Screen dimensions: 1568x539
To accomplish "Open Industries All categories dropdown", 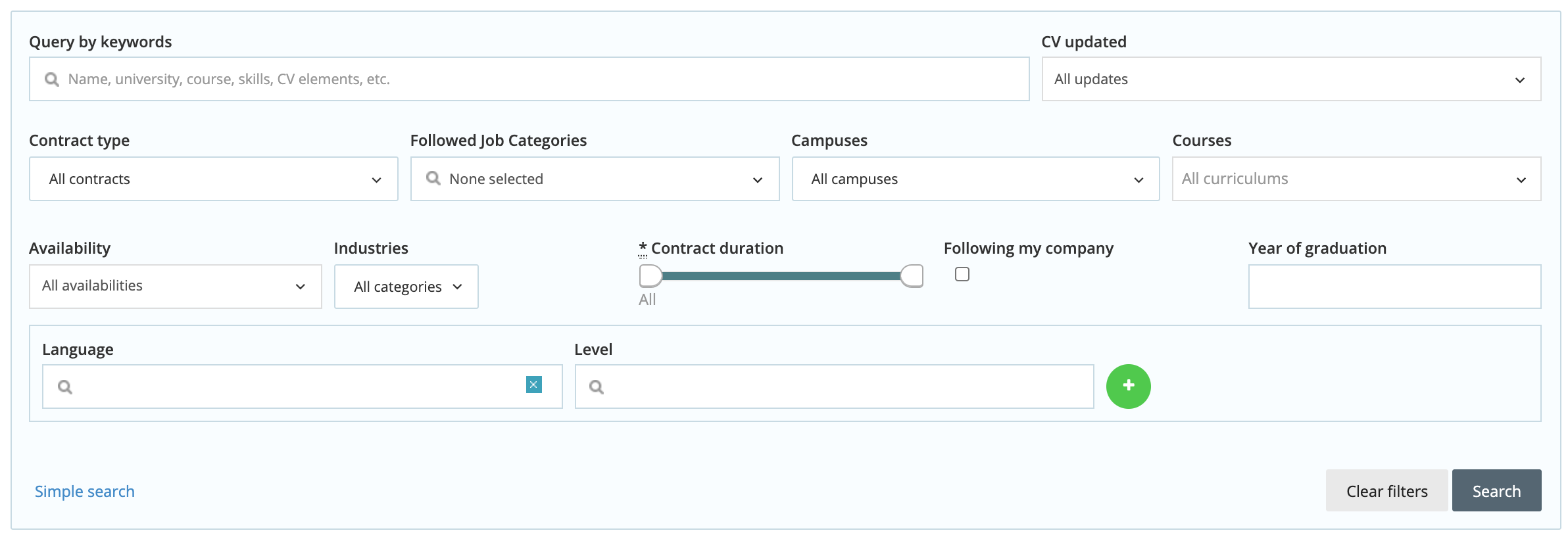I will (x=406, y=287).
